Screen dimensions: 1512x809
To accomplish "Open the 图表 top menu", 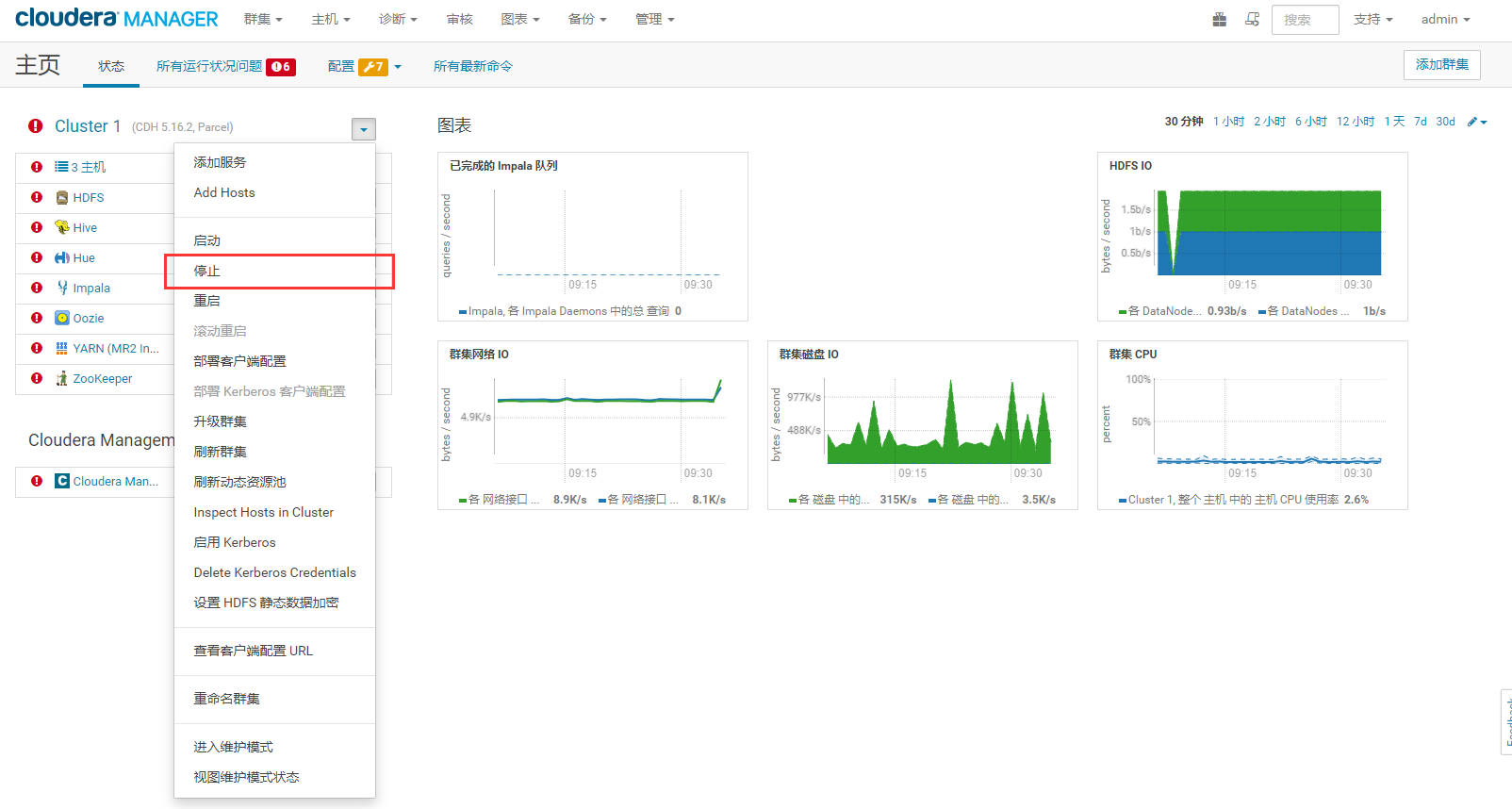I will point(520,19).
